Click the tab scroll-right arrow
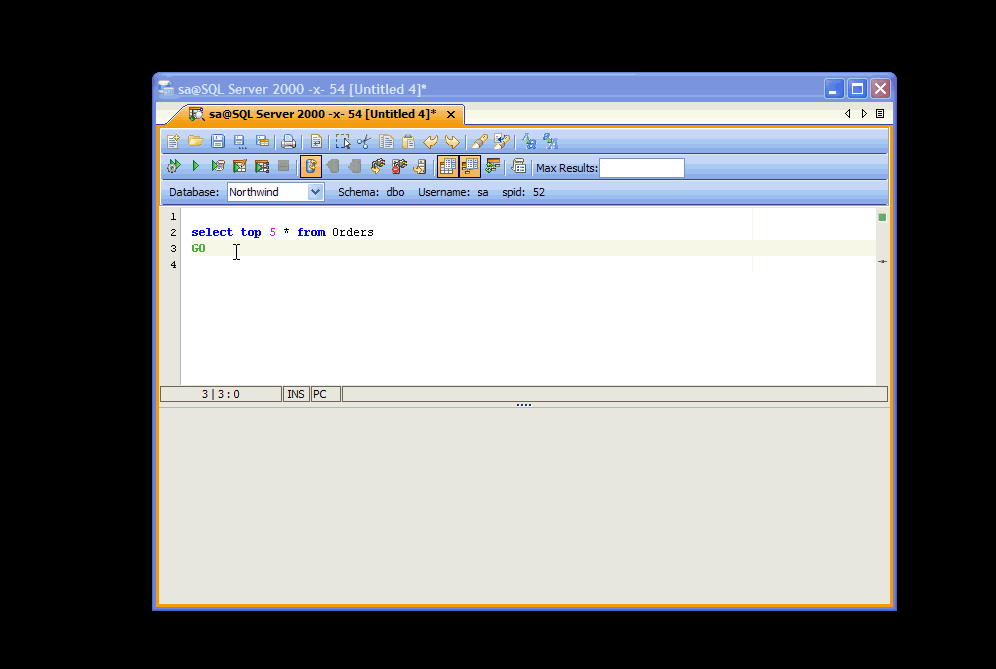Screen dimensions: 996x669 pyautogui.click(x=864, y=114)
